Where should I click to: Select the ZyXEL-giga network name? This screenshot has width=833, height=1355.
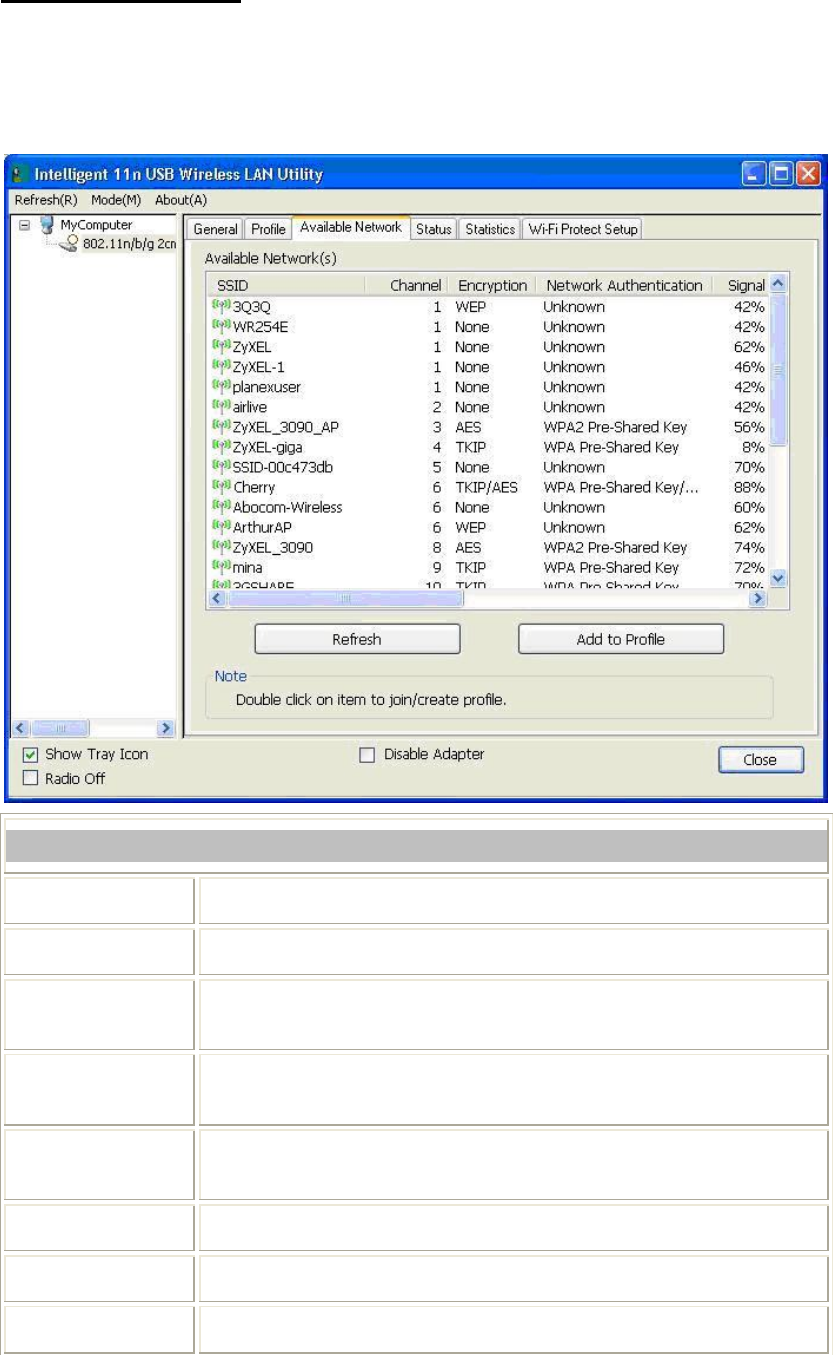pyautogui.click(x=267, y=447)
